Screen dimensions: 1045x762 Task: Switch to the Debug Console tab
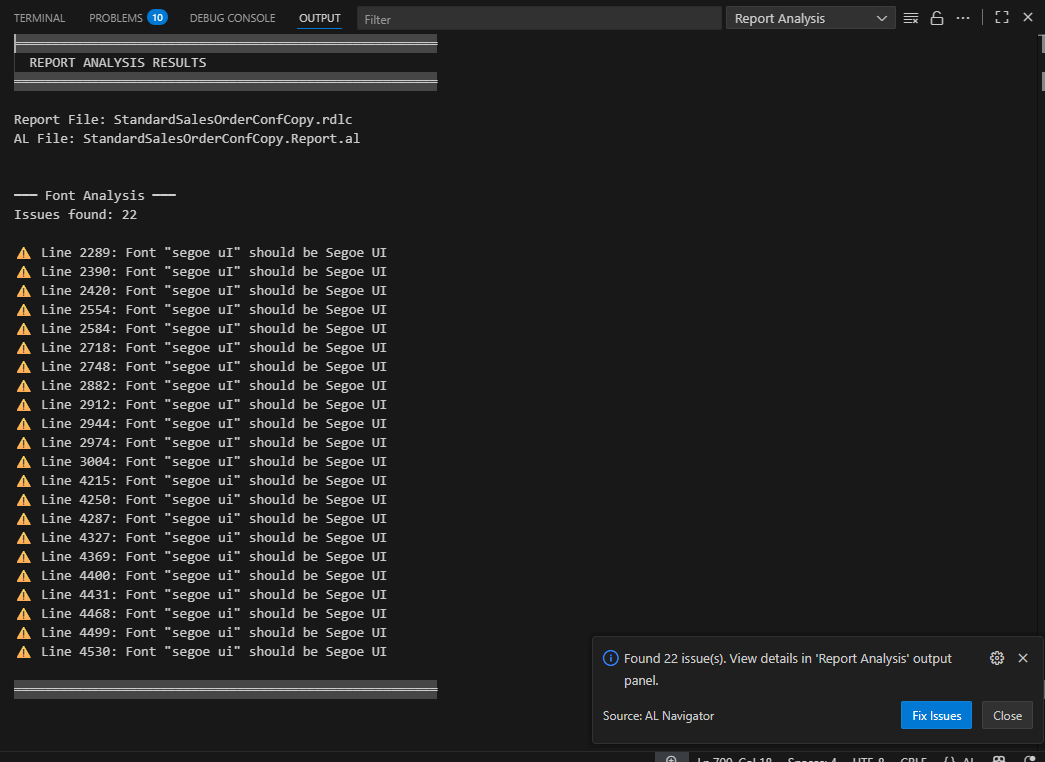[232, 18]
